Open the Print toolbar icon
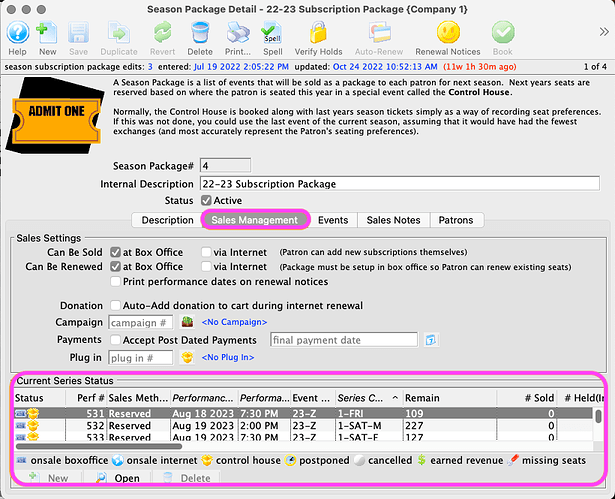Viewport: 615px width, 499px height. click(238, 32)
